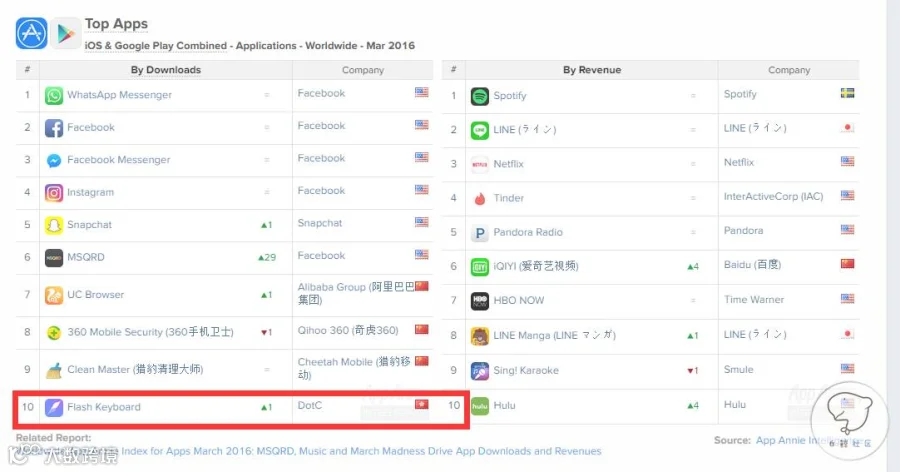Click the China flag next to Baidu
This screenshot has width=900, height=472.
[x=847, y=264]
